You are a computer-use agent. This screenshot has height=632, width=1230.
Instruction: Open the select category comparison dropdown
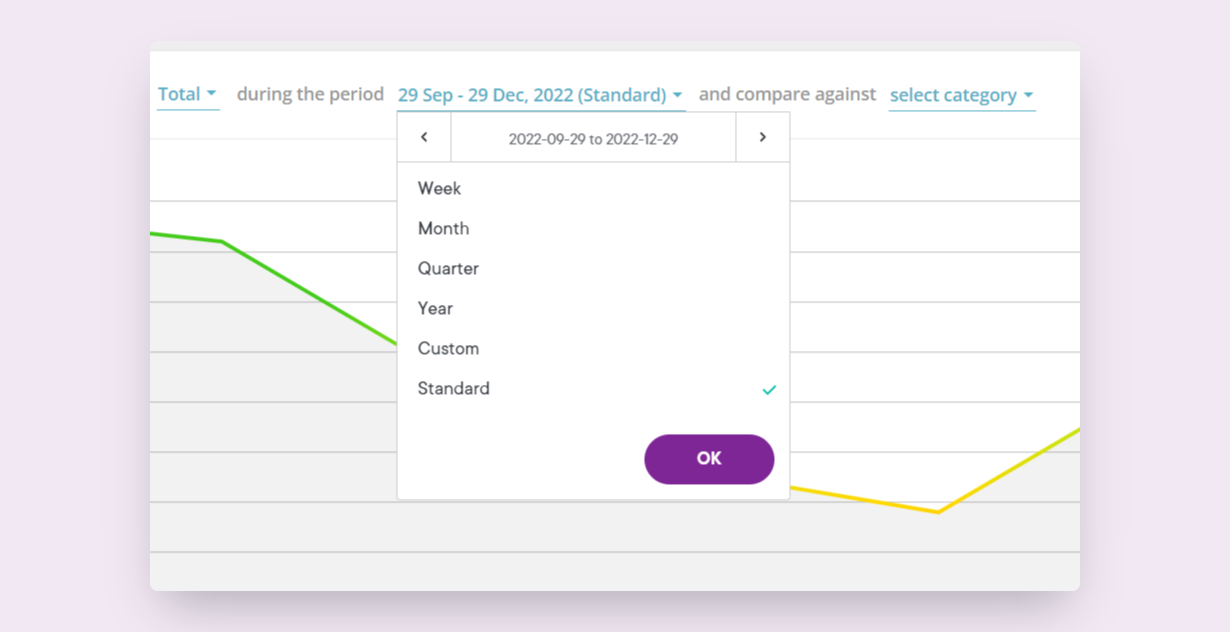coord(962,96)
